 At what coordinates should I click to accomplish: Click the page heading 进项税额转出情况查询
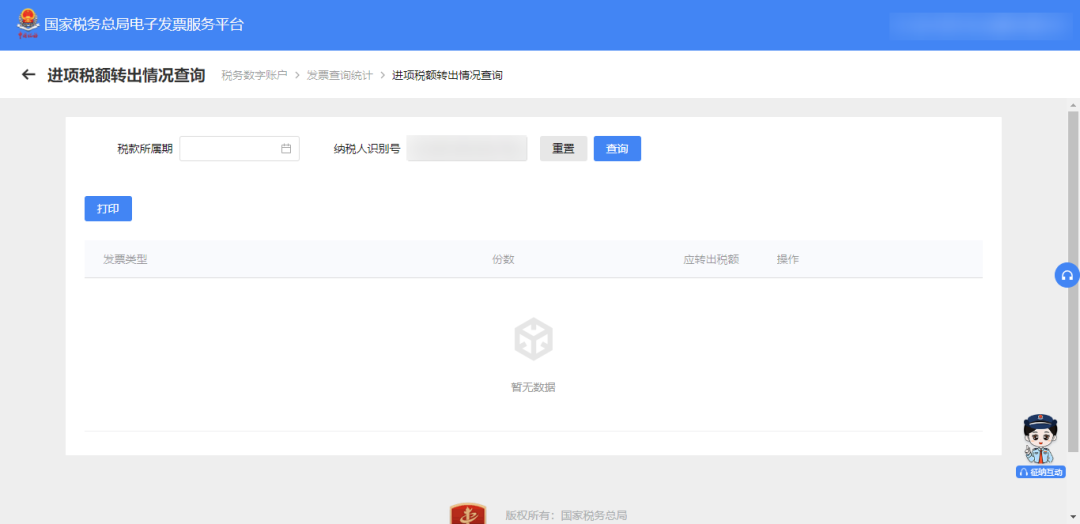tap(126, 75)
